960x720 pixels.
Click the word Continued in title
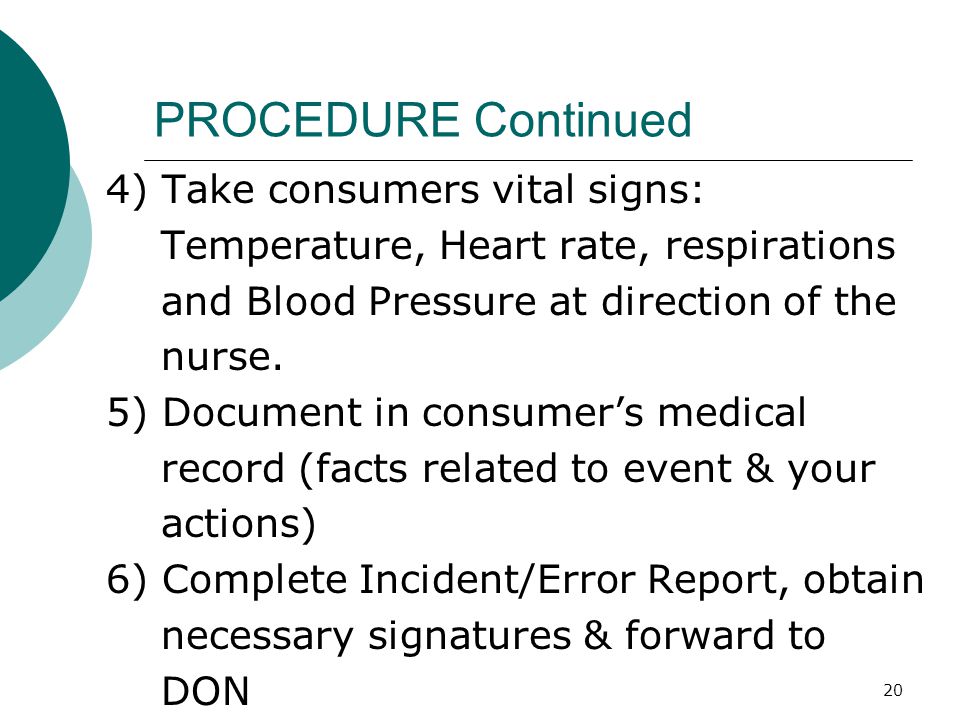(x=583, y=119)
